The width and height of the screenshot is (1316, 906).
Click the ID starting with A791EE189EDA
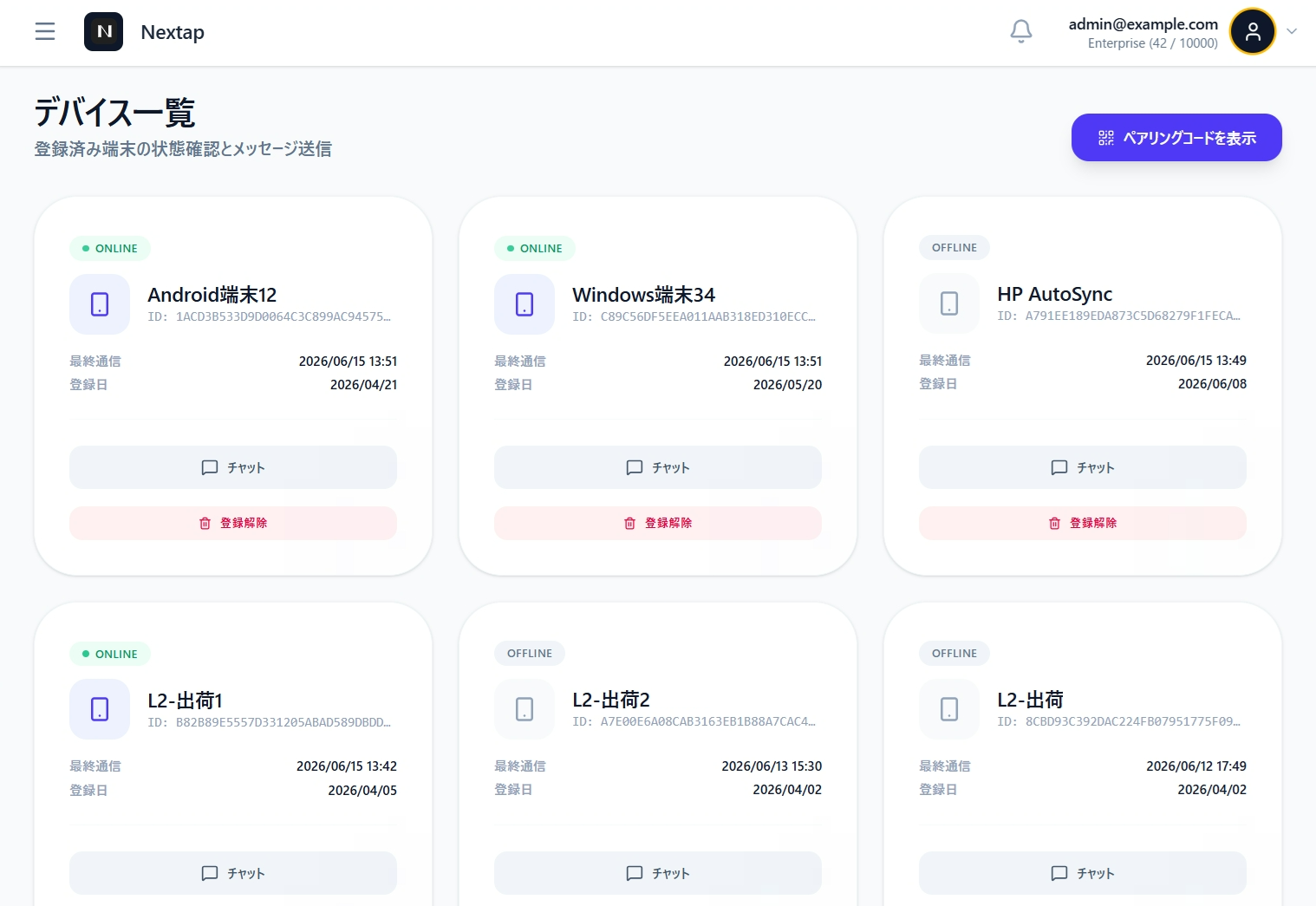coord(1119,316)
